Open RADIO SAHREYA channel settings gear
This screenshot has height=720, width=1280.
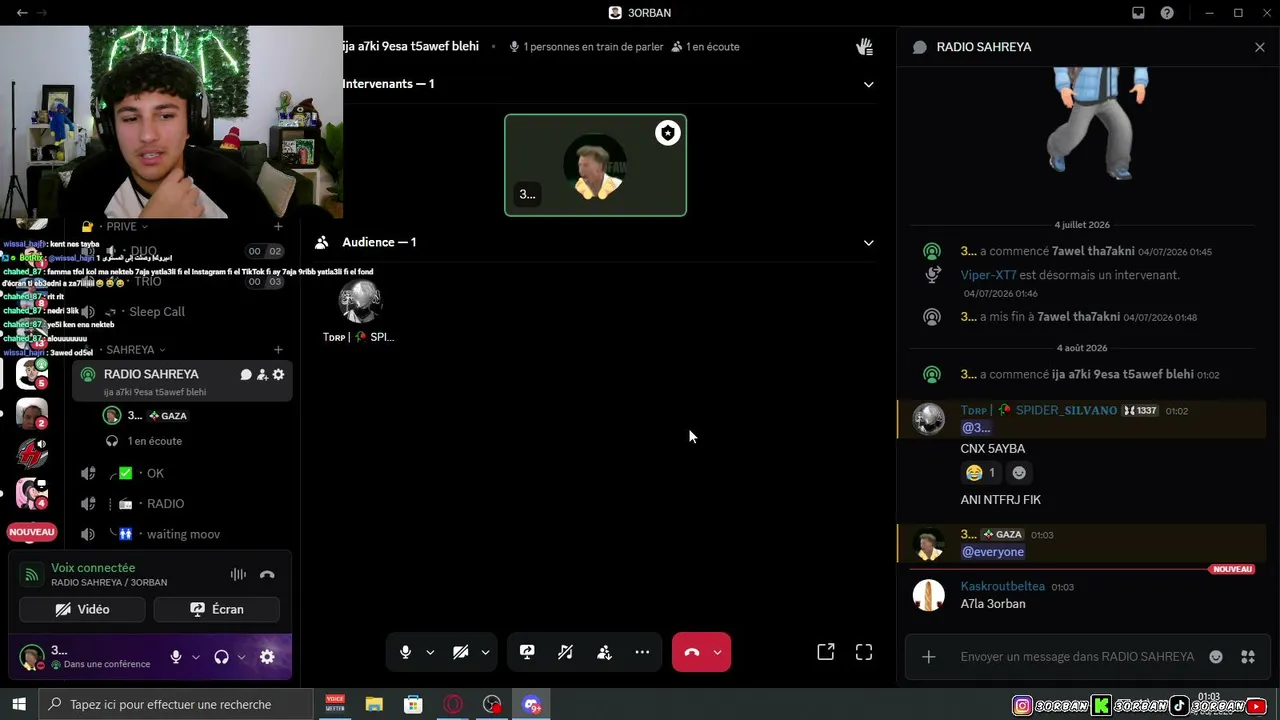(278, 374)
